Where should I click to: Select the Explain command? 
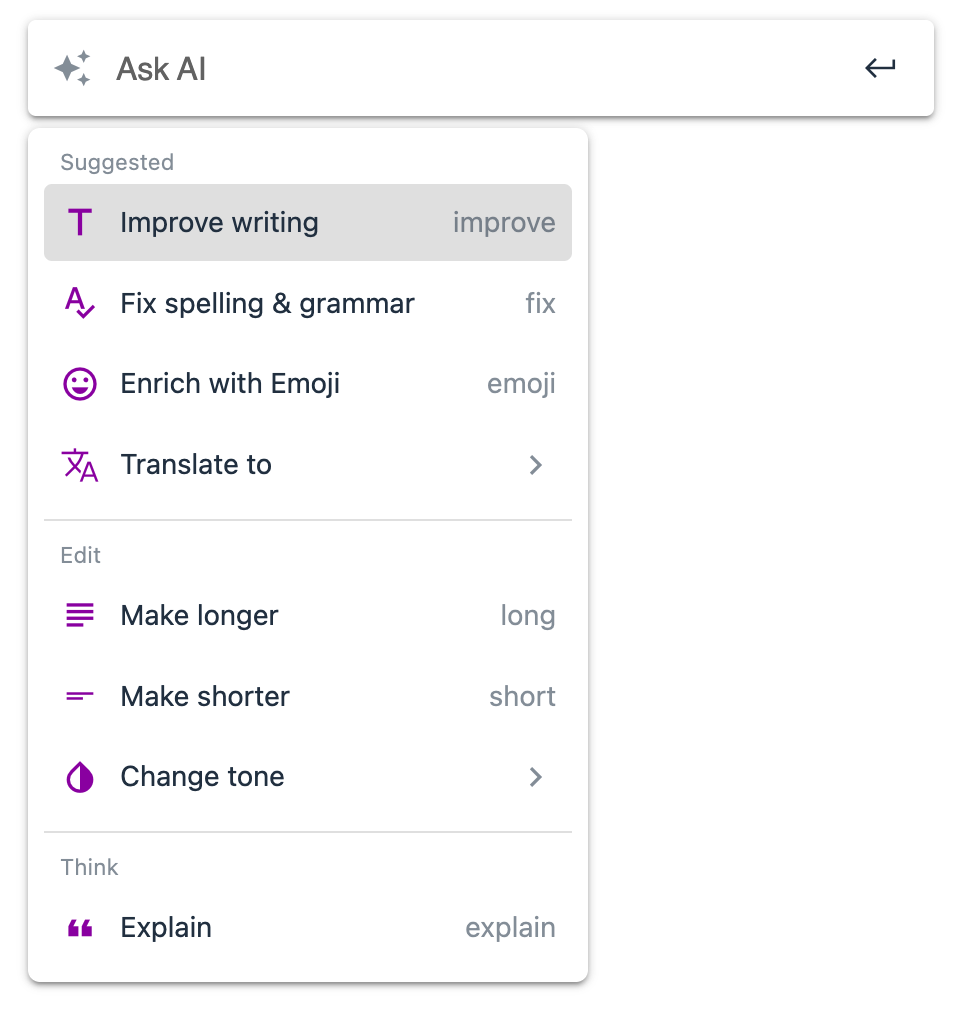pyautogui.click(x=166, y=927)
